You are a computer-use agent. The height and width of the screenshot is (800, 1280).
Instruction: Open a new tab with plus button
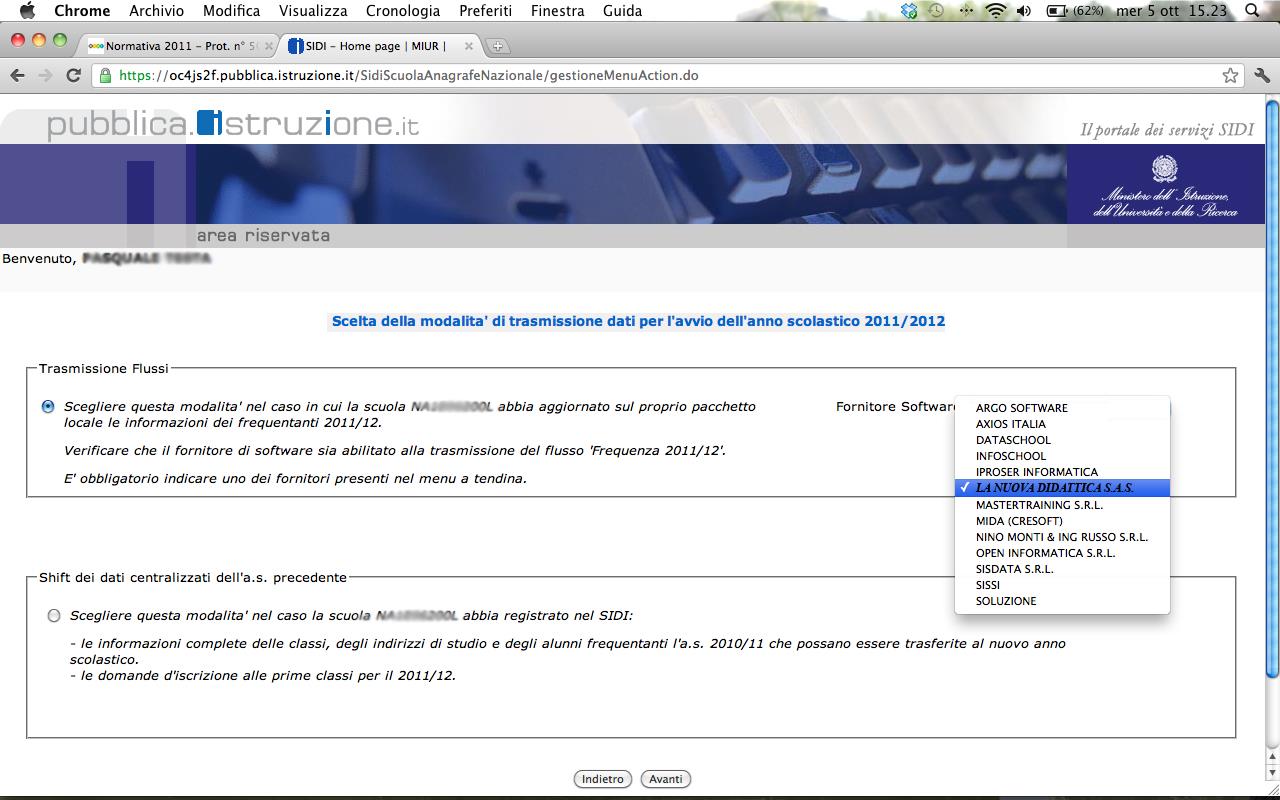[498, 46]
